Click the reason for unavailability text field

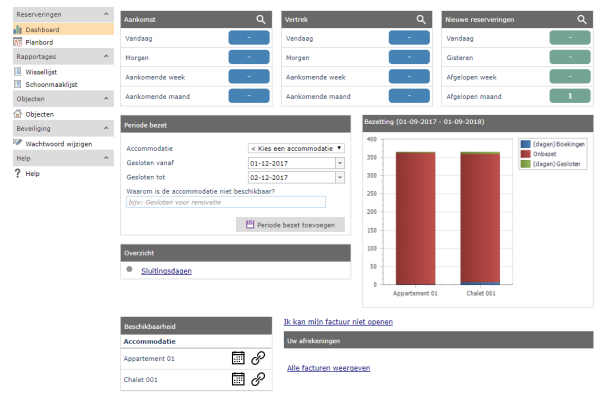pyautogui.click(x=226, y=202)
